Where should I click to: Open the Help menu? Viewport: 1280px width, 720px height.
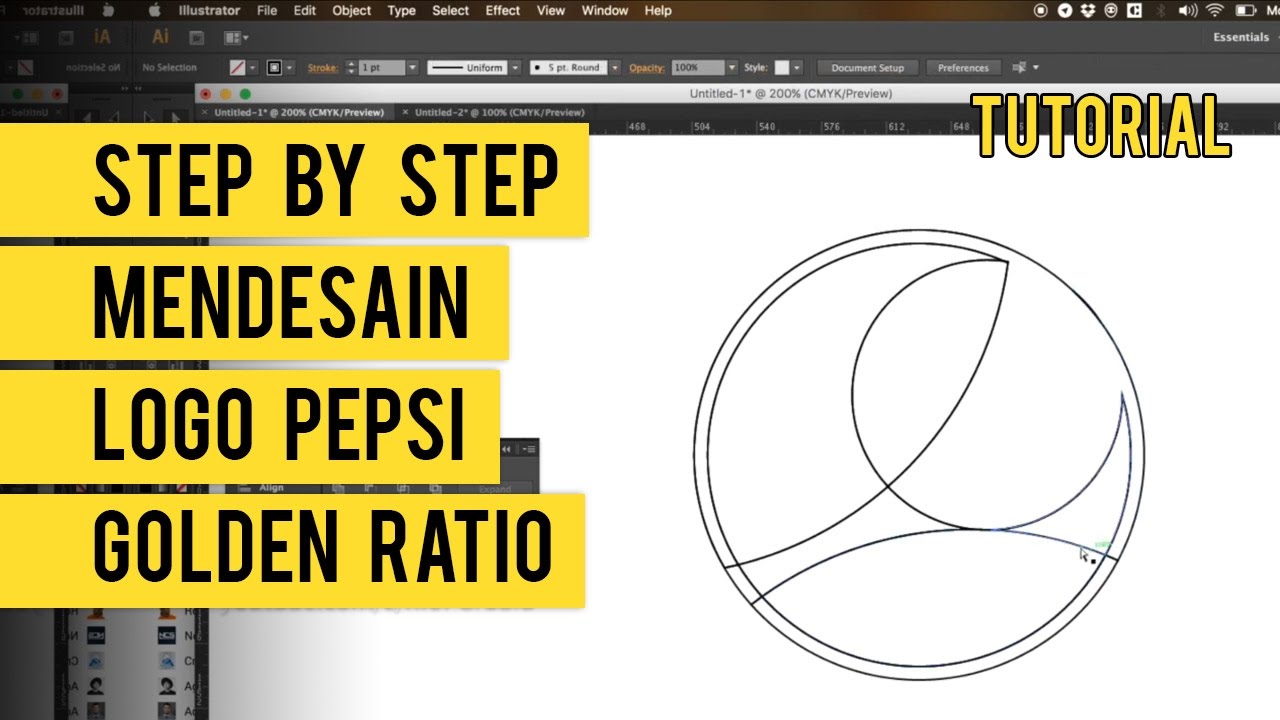point(658,11)
